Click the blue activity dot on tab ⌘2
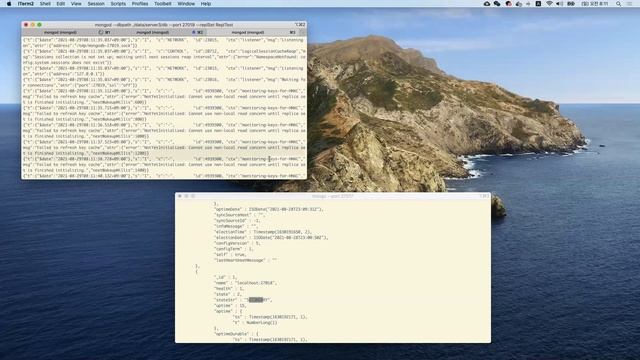Image resolution: width=640 pixels, height=360 pixels. [x=194, y=32]
